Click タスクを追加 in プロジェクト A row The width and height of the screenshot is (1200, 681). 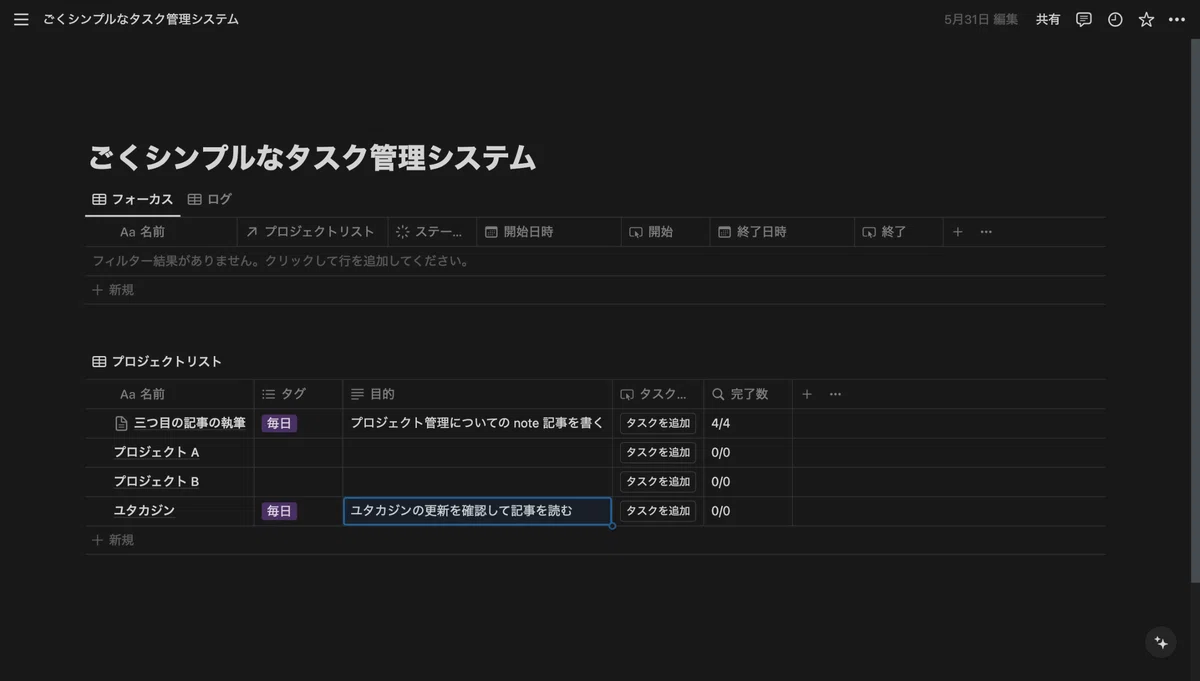click(x=658, y=452)
